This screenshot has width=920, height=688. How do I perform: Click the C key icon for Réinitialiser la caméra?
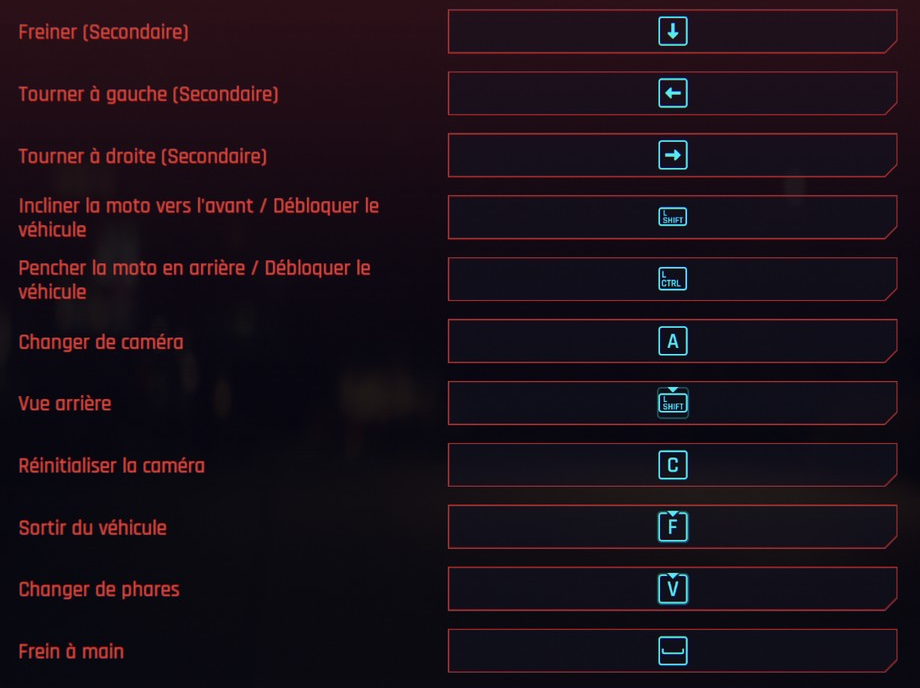pyautogui.click(x=672, y=465)
